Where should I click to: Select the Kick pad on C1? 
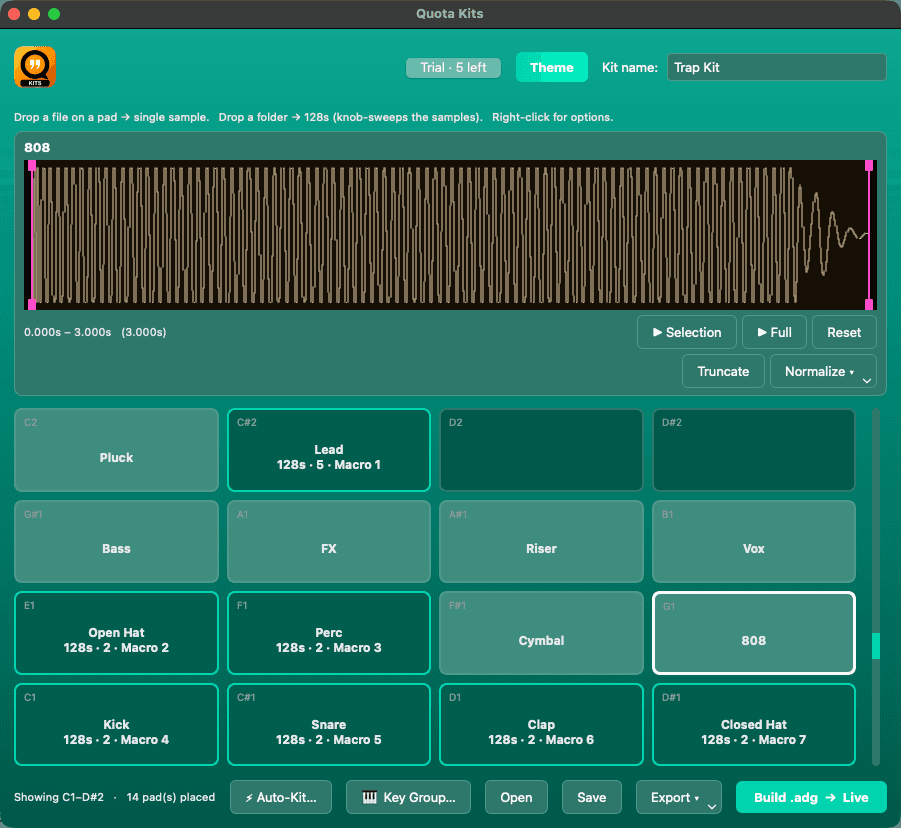point(117,725)
